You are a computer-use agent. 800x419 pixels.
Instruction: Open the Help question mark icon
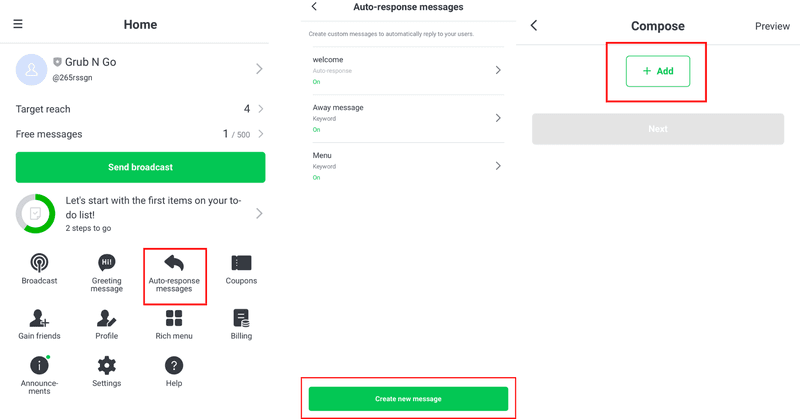174,365
